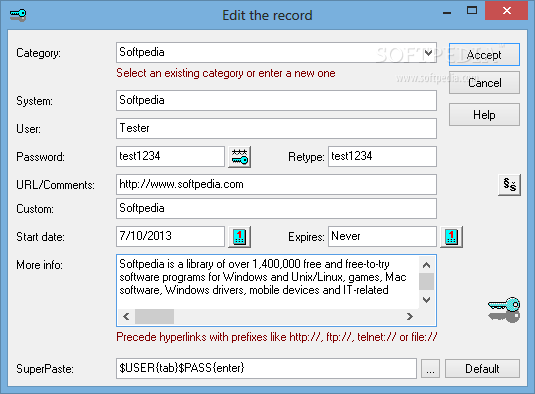Expand the Category dropdown list
This screenshot has height=394, width=535.
pyautogui.click(x=429, y=53)
